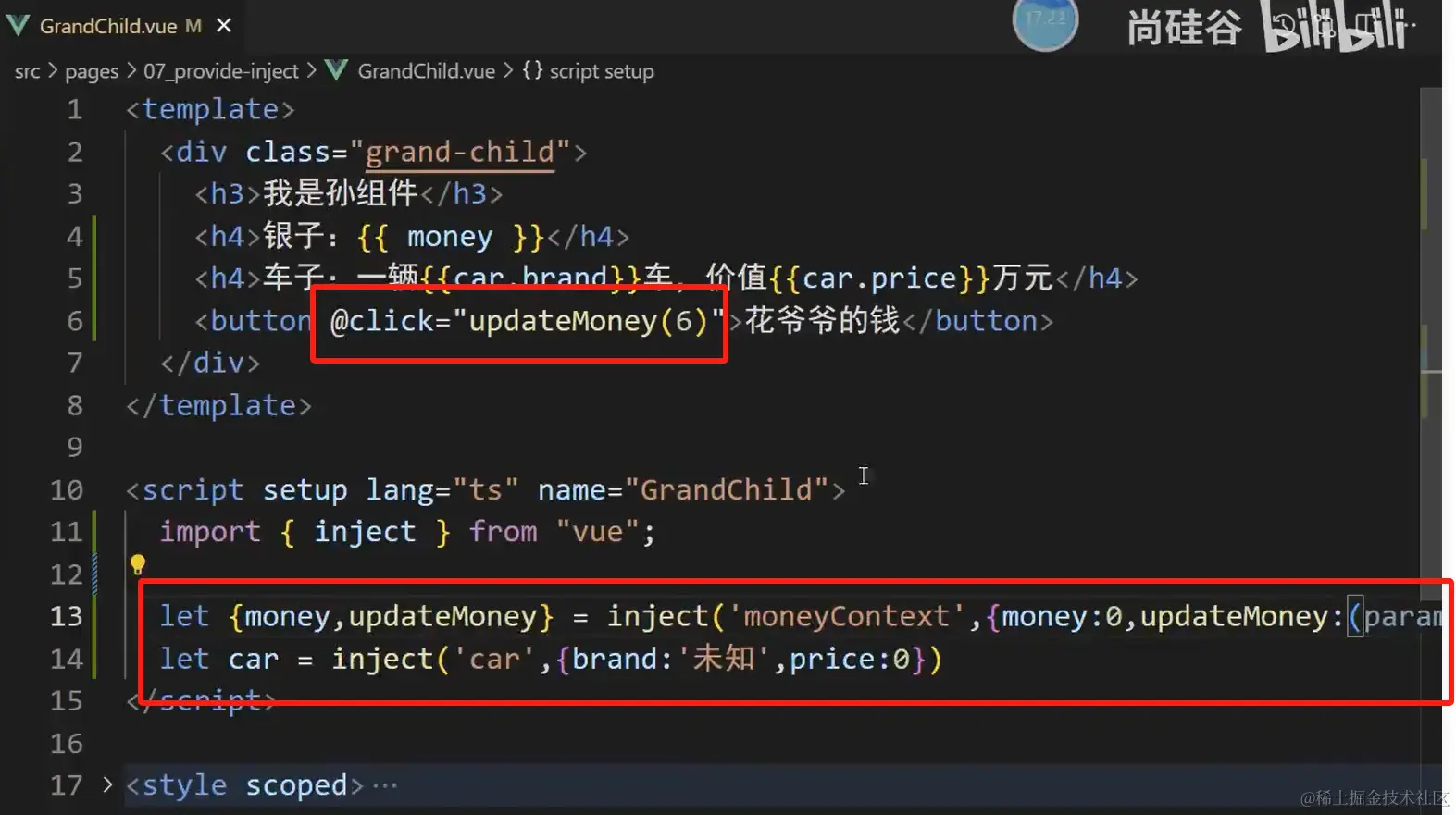Screen dimensions: 1456x815
Task: Click the {{ money }} interpolation
Action: point(450,237)
